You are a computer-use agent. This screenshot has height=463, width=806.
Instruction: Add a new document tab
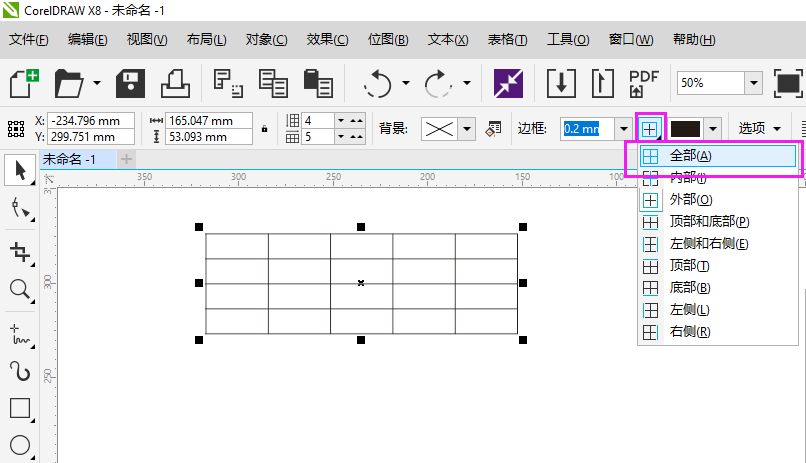[x=127, y=159]
